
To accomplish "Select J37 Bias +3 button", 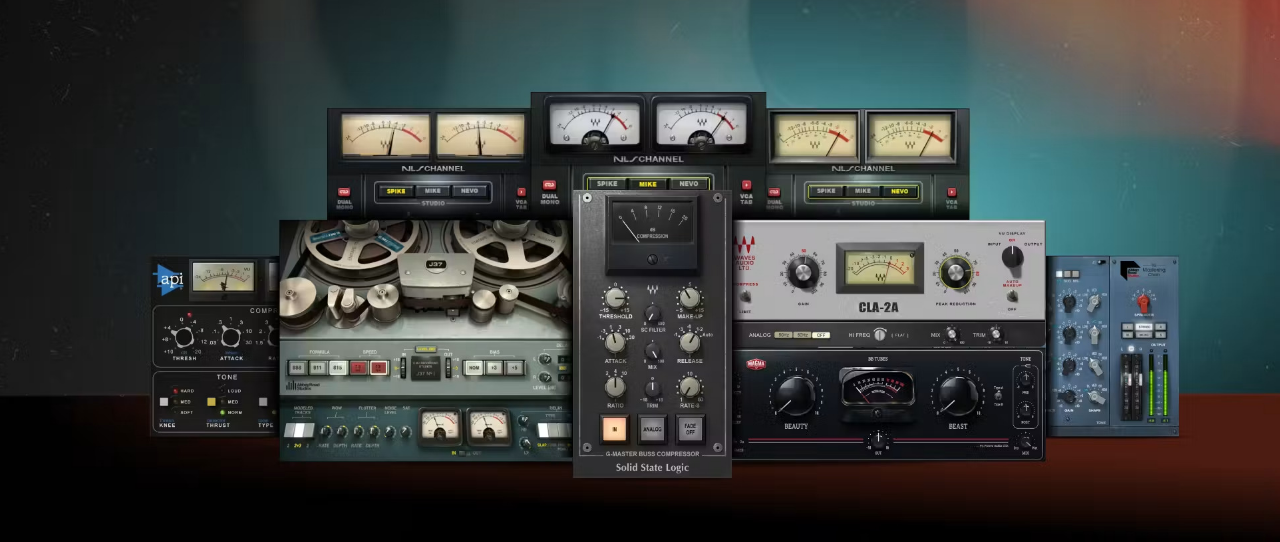I will (x=496, y=368).
